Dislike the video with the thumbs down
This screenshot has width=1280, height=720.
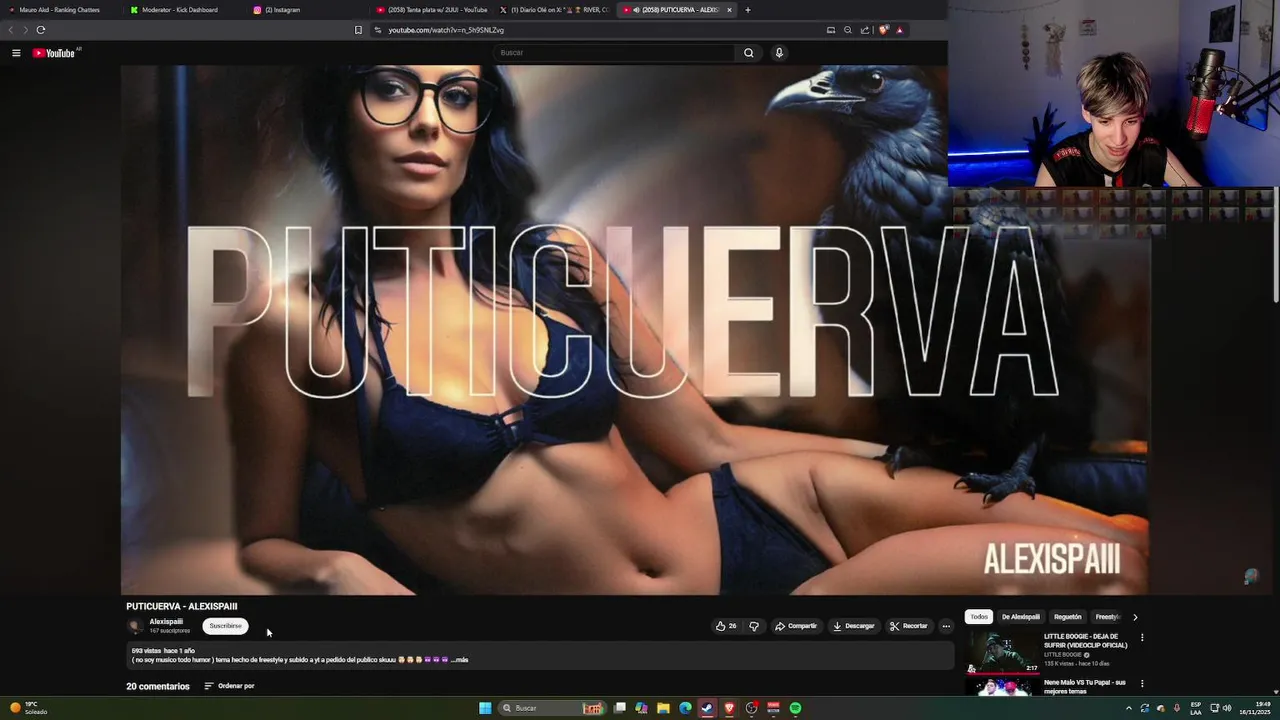pyautogui.click(x=754, y=626)
